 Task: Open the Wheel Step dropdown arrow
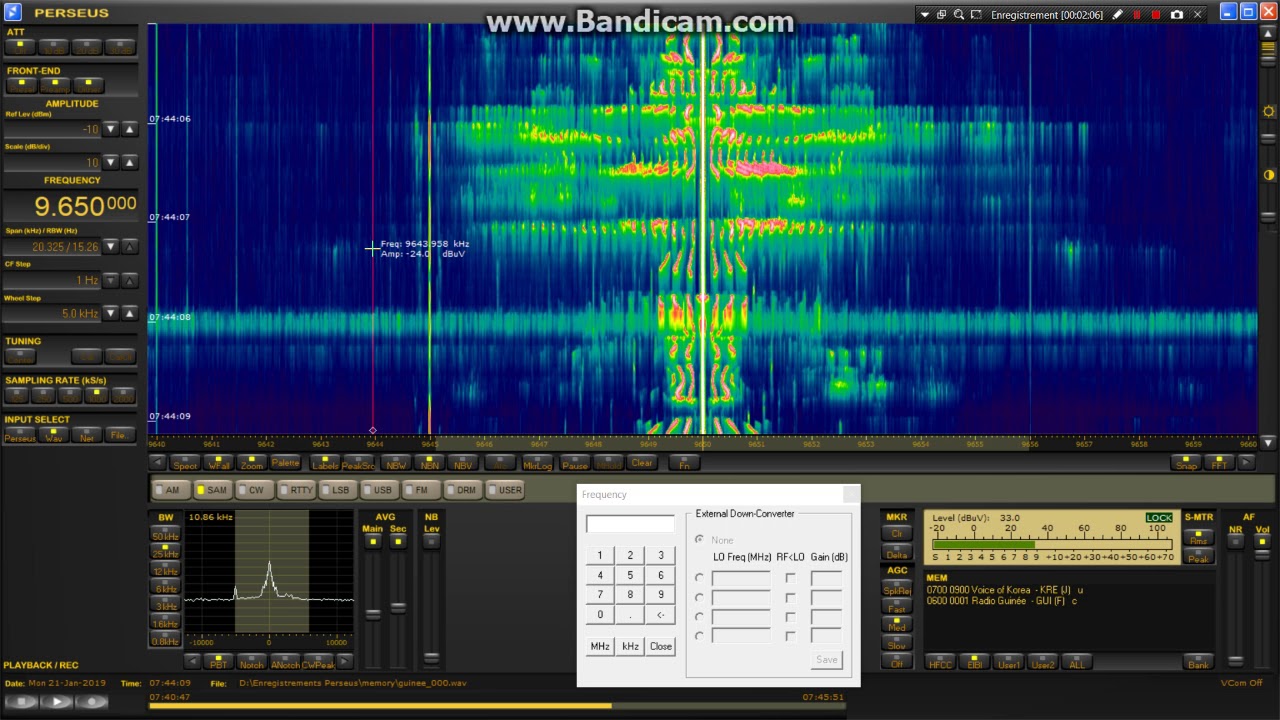(x=111, y=314)
